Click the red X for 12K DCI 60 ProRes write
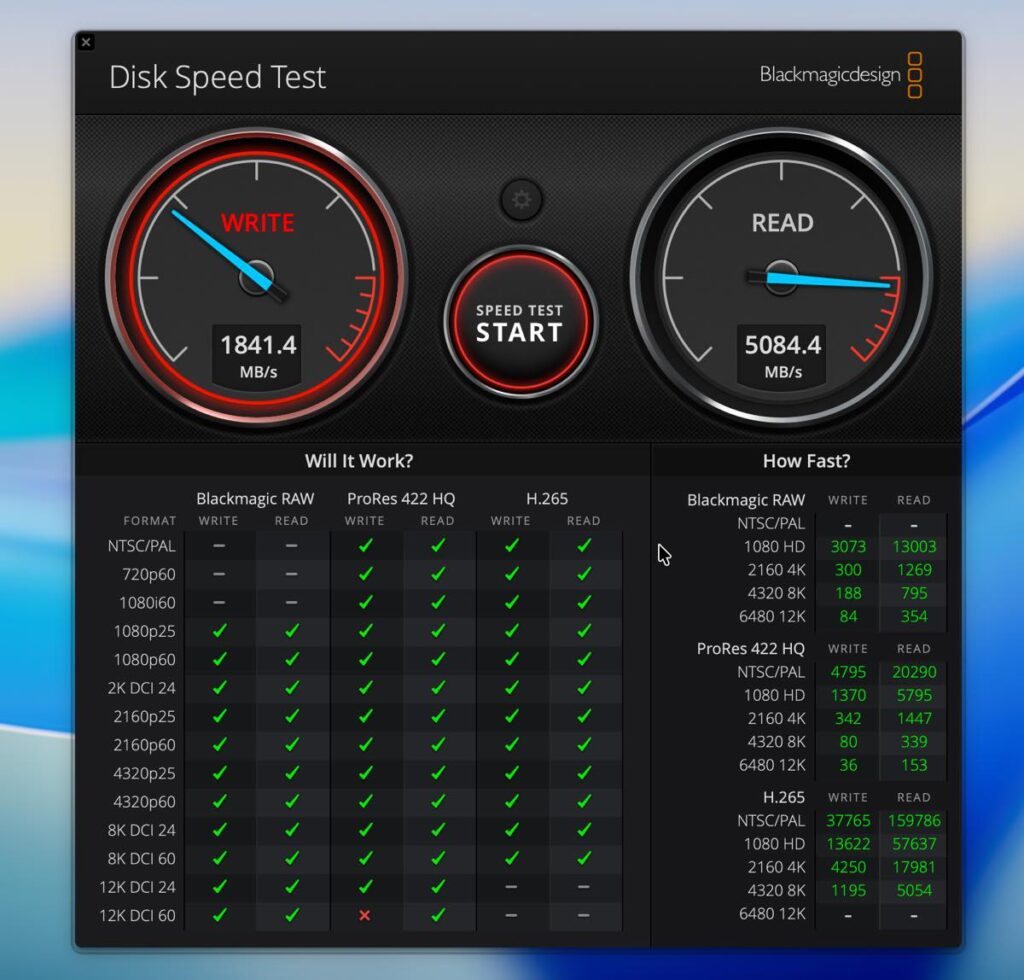 364,915
